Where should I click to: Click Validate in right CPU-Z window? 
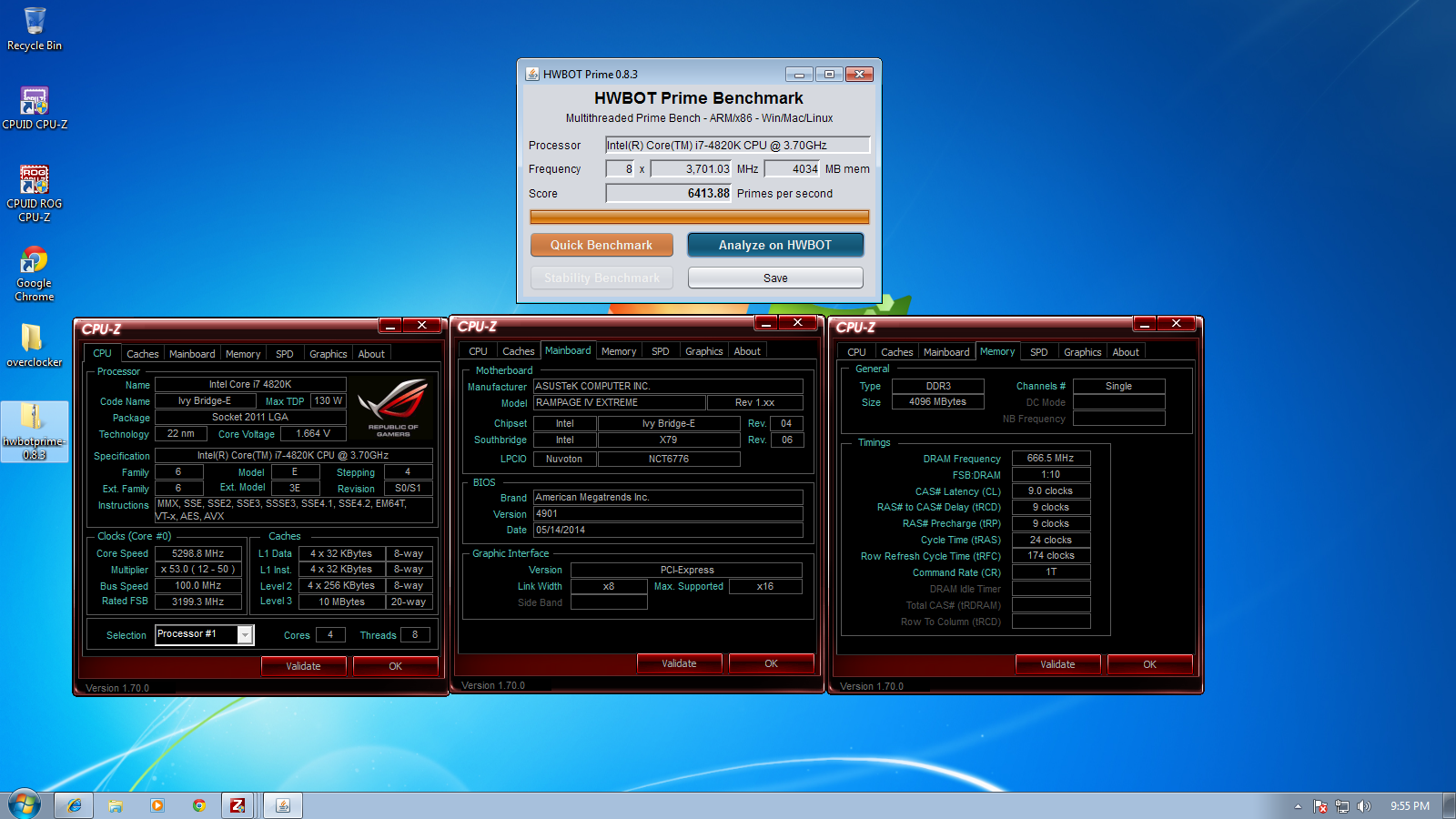click(x=1057, y=664)
